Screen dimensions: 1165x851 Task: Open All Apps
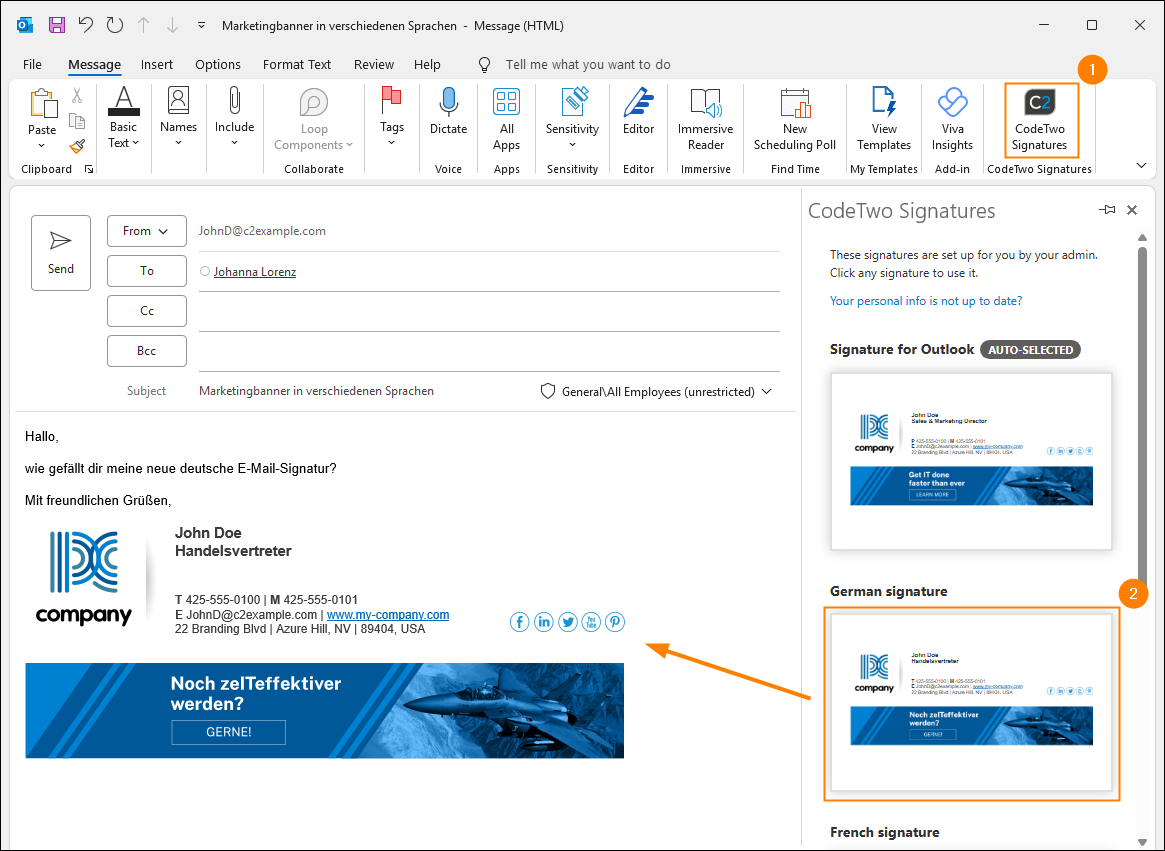tap(507, 120)
